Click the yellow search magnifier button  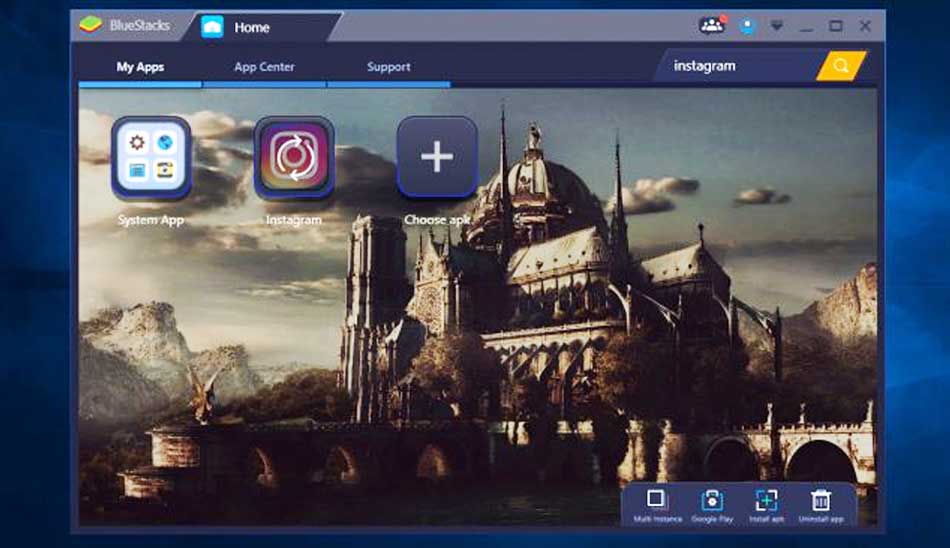[841, 65]
